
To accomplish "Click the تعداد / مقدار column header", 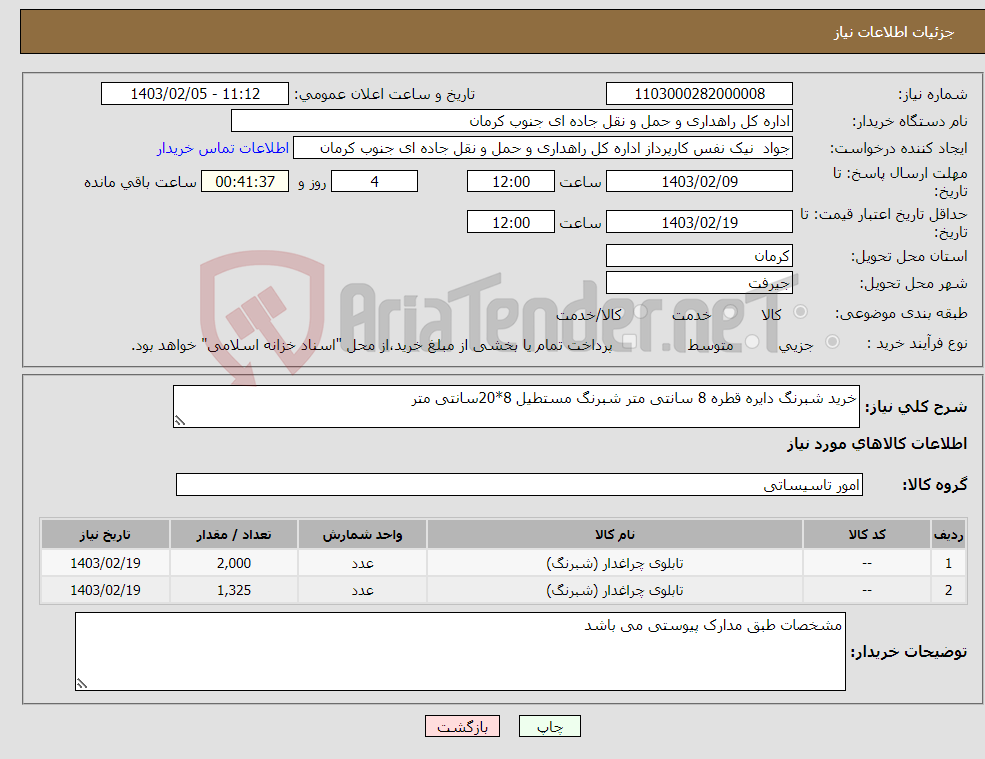I will click(x=234, y=535).
